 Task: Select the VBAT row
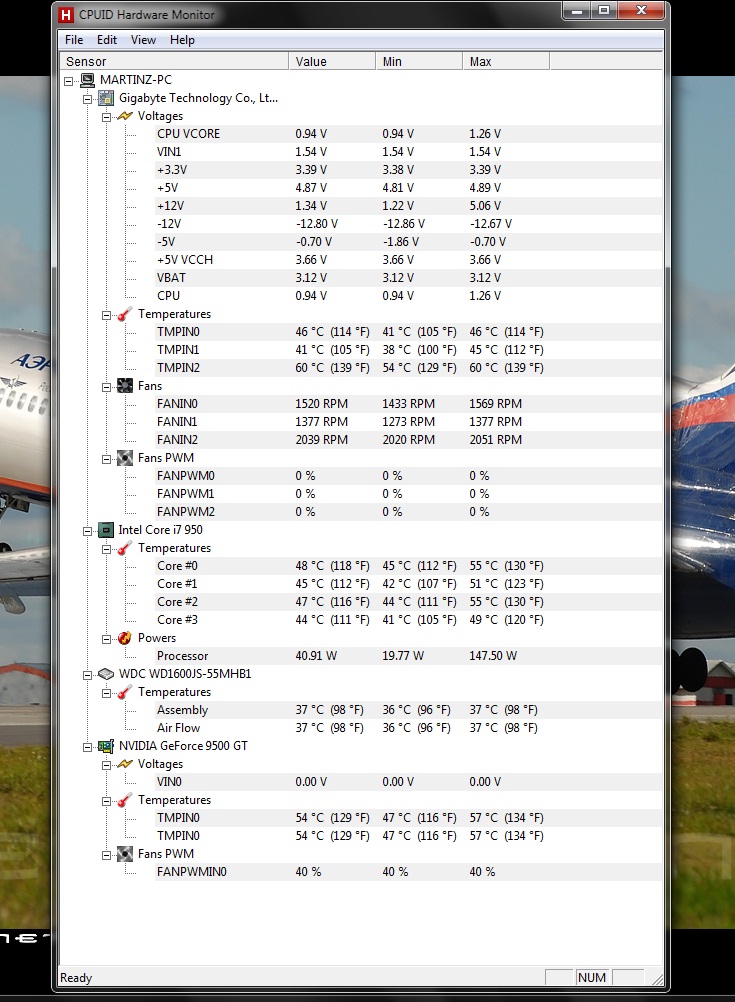(x=408, y=277)
